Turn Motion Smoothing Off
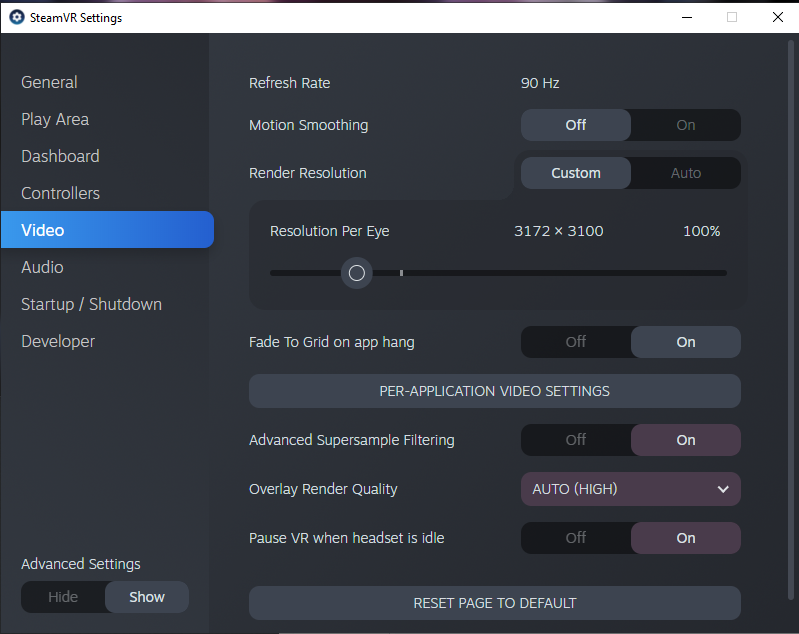Screen dimensions: 799x634 [576, 125]
